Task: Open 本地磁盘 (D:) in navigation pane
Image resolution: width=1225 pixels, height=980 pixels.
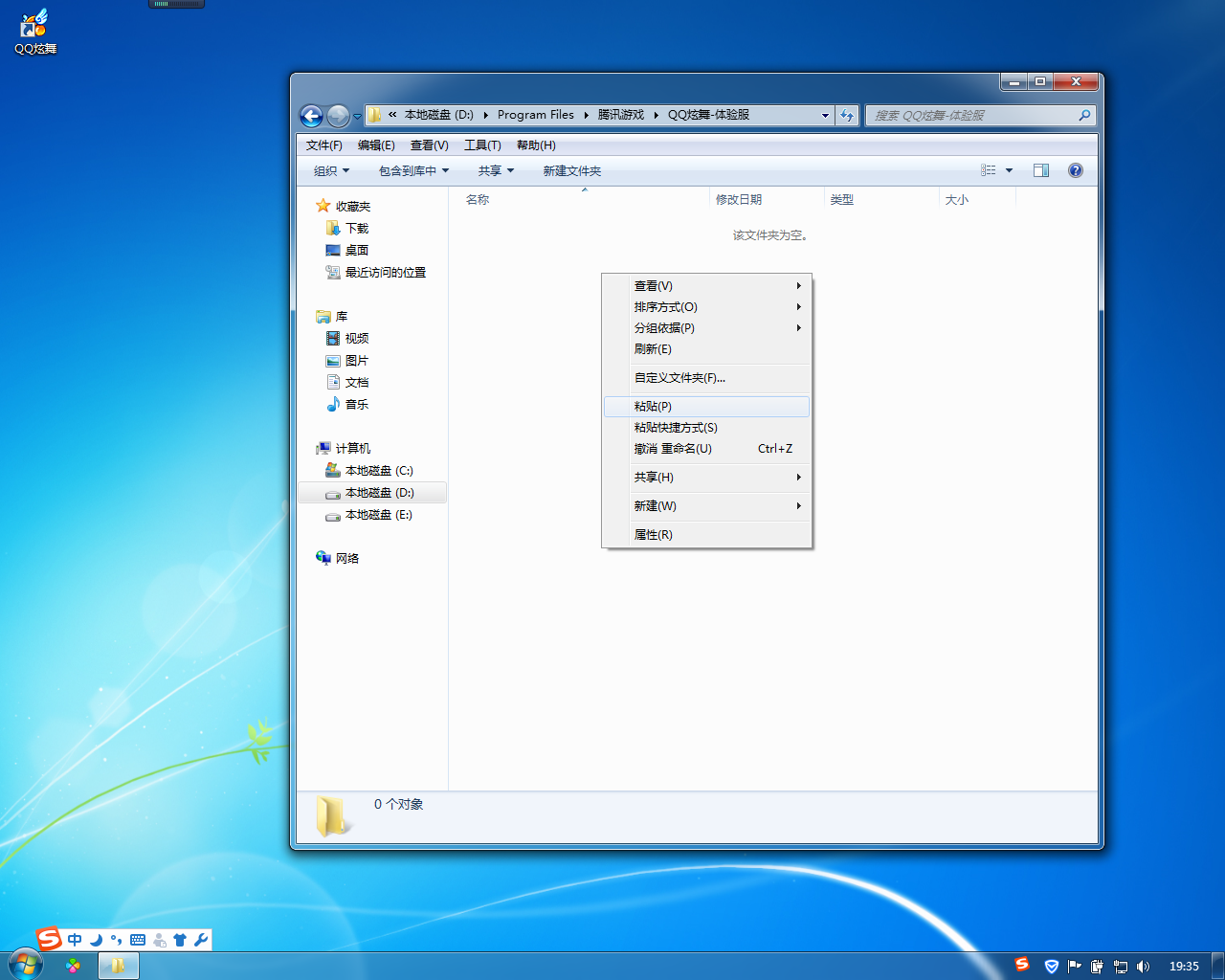Action: 372,493
